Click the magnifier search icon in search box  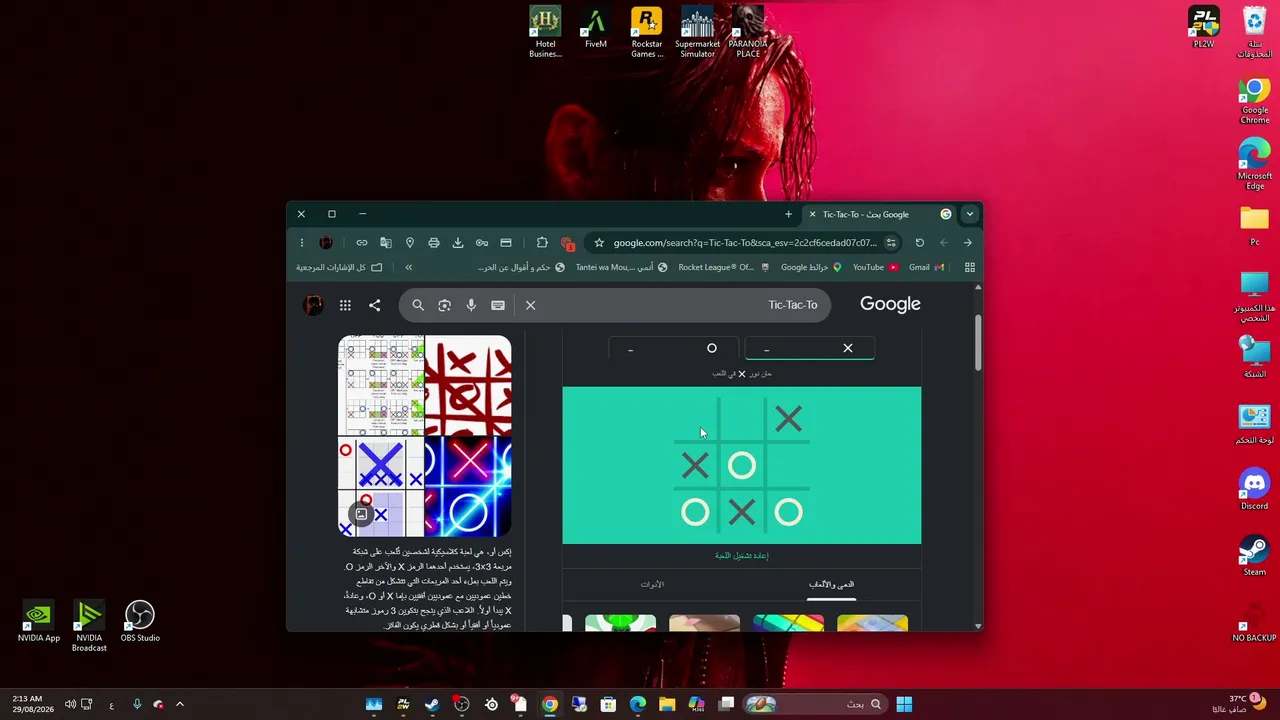coord(418,305)
